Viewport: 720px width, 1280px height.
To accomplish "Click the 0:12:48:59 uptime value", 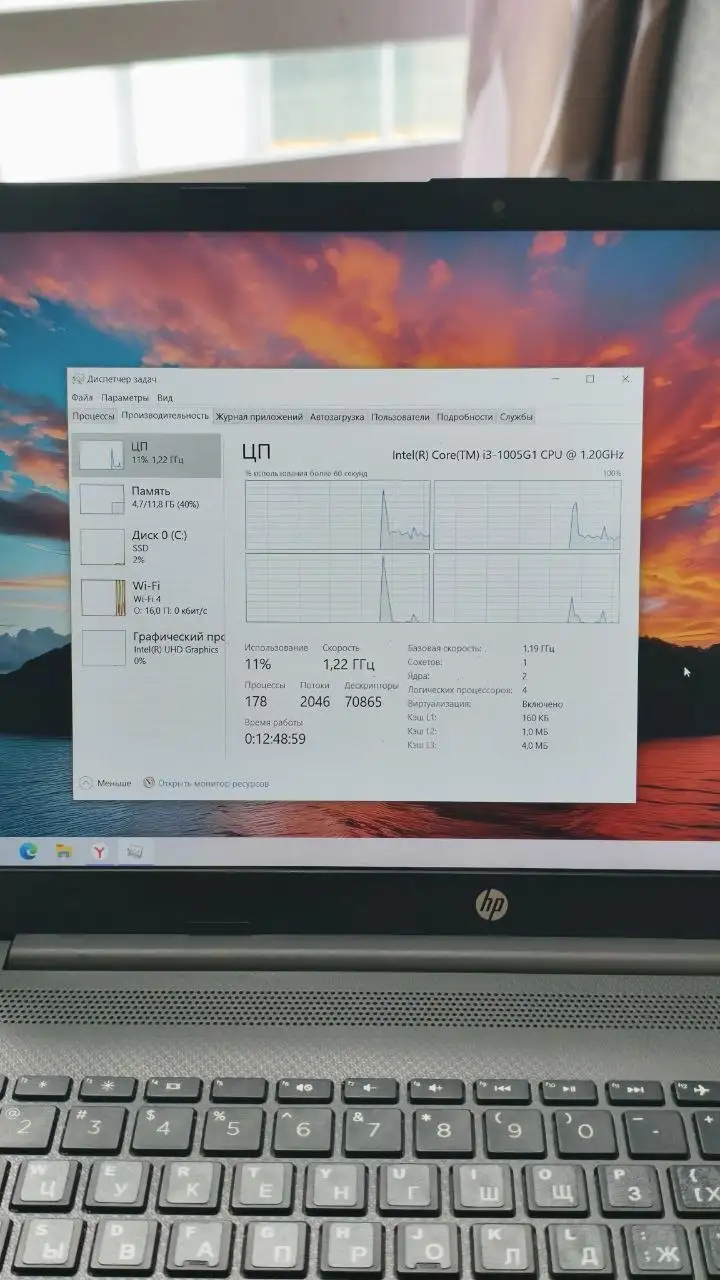I will [275, 739].
